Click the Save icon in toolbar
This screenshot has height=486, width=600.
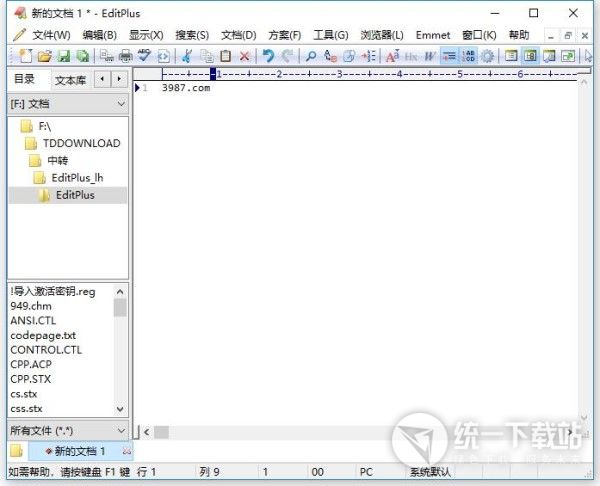[x=63, y=56]
